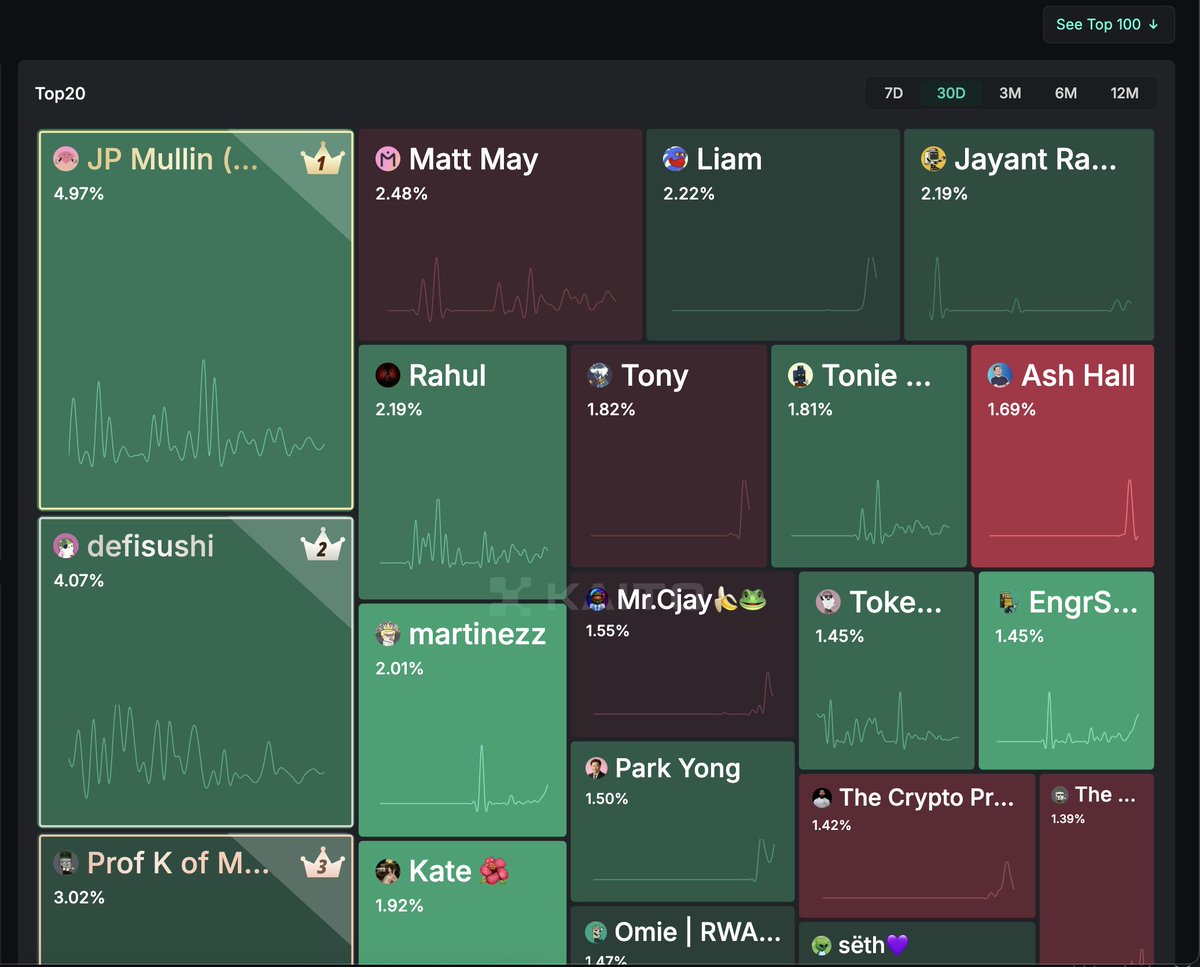Click the 2.48% value
Image resolution: width=1200 pixels, height=967 pixels.
point(402,193)
